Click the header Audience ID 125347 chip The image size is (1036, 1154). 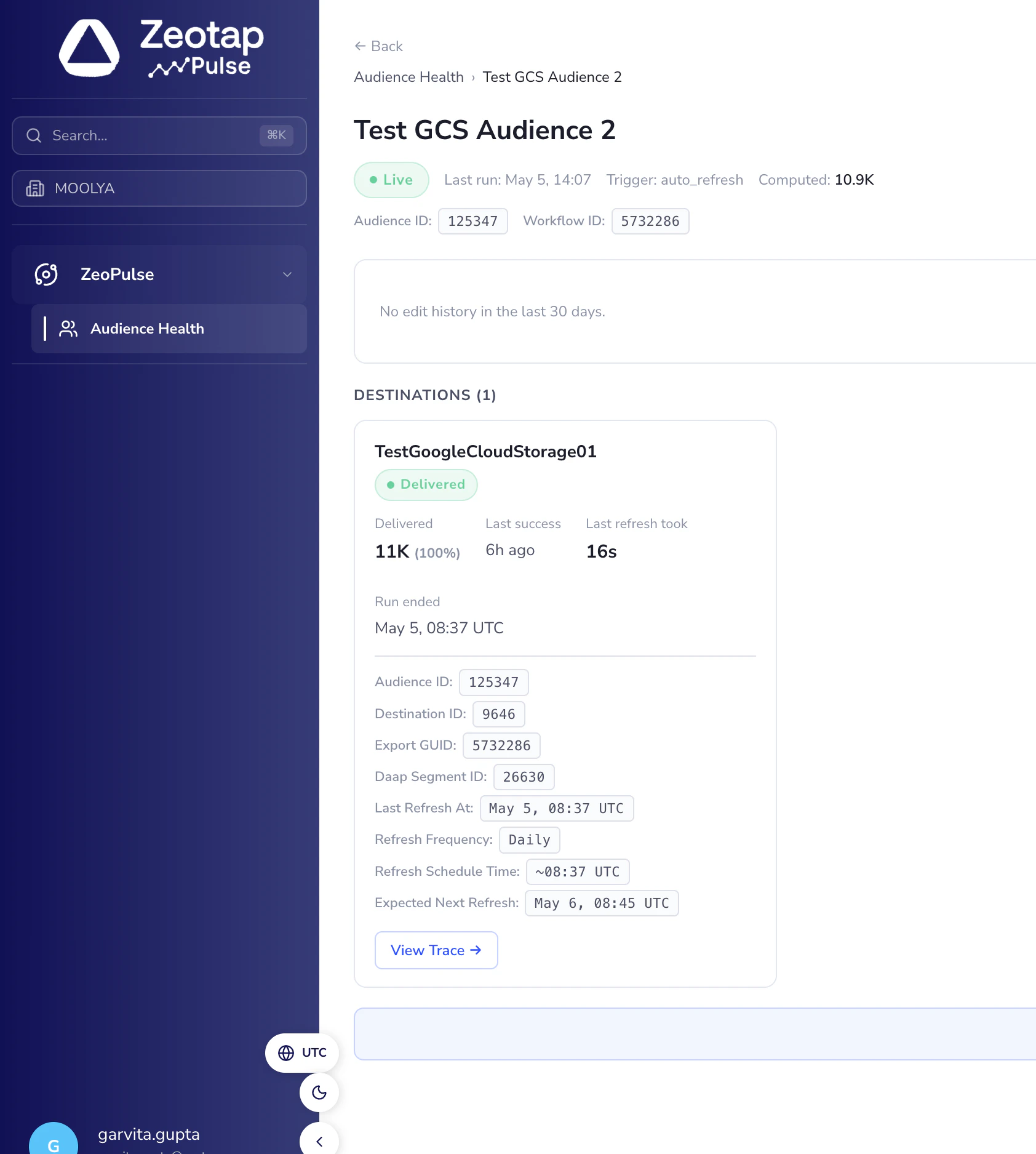(x=472, y=222)
